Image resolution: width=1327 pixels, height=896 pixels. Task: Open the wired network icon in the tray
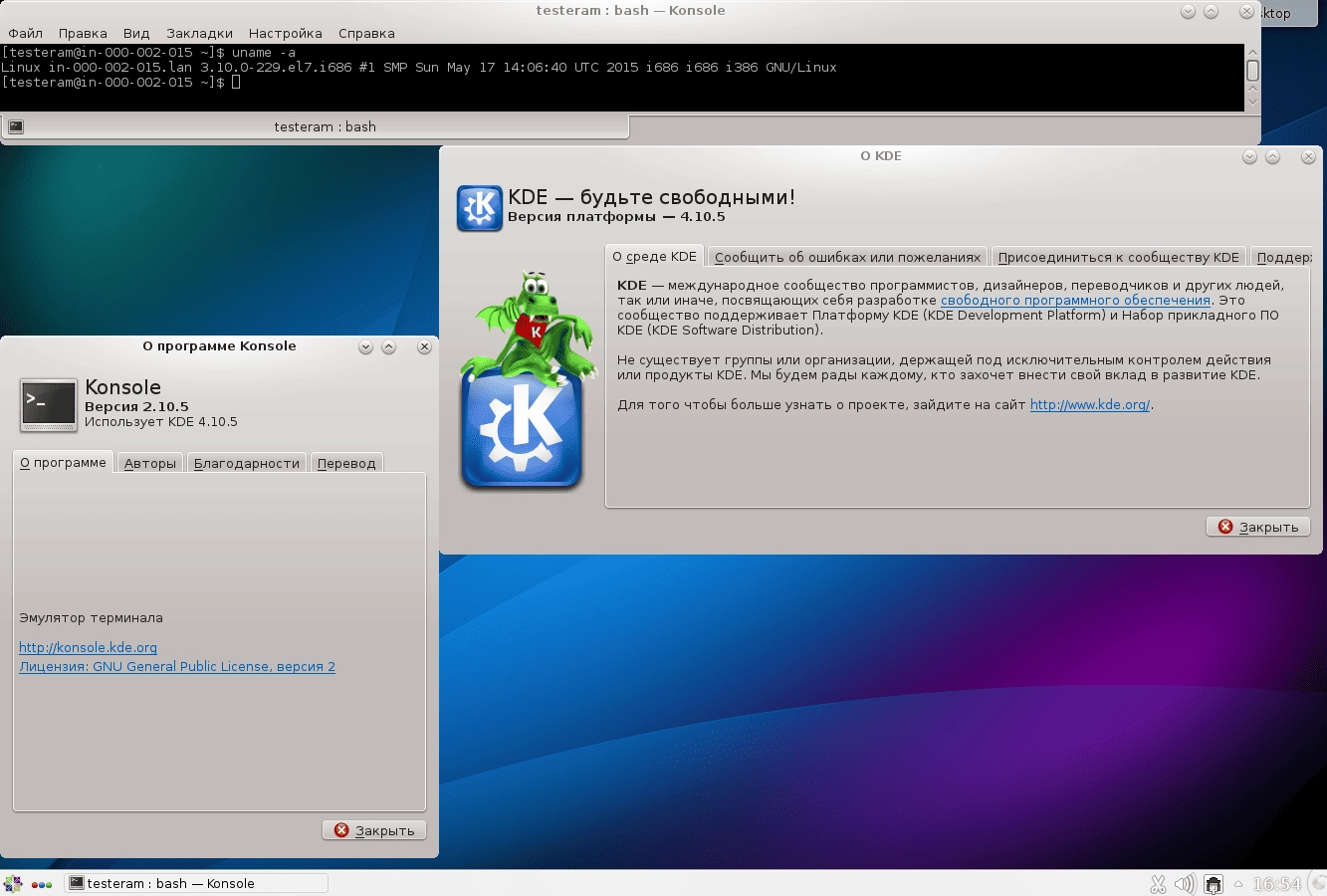click(1213, 884)
